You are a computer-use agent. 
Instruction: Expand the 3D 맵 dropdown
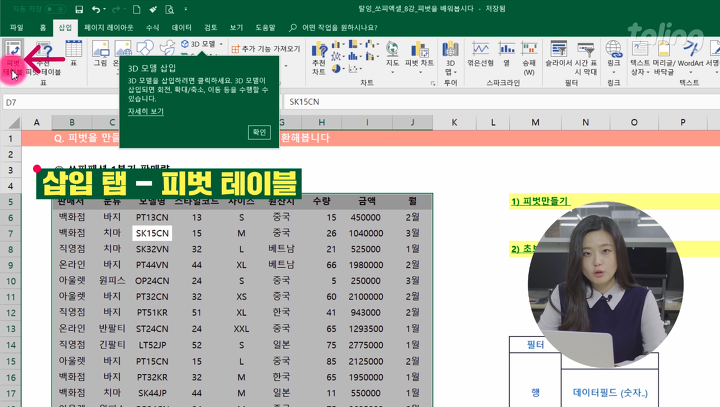tap(456, 73)
